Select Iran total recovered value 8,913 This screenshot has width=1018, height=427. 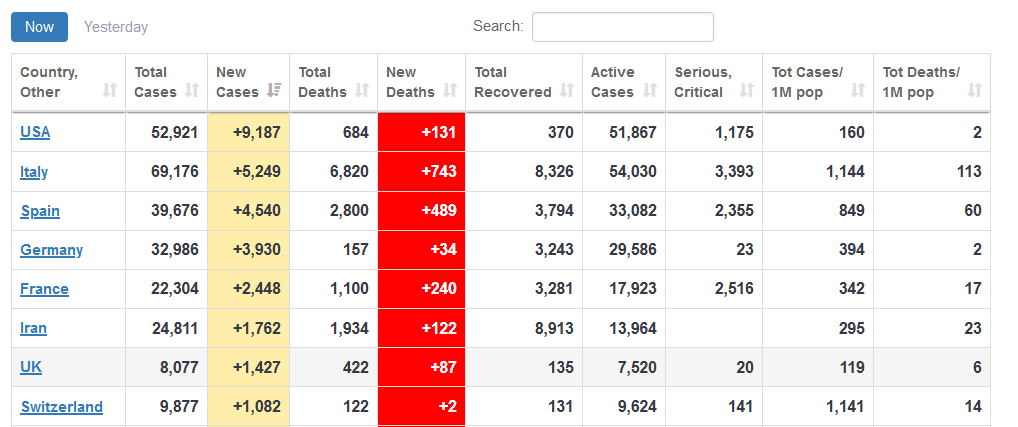pos(554,328)
